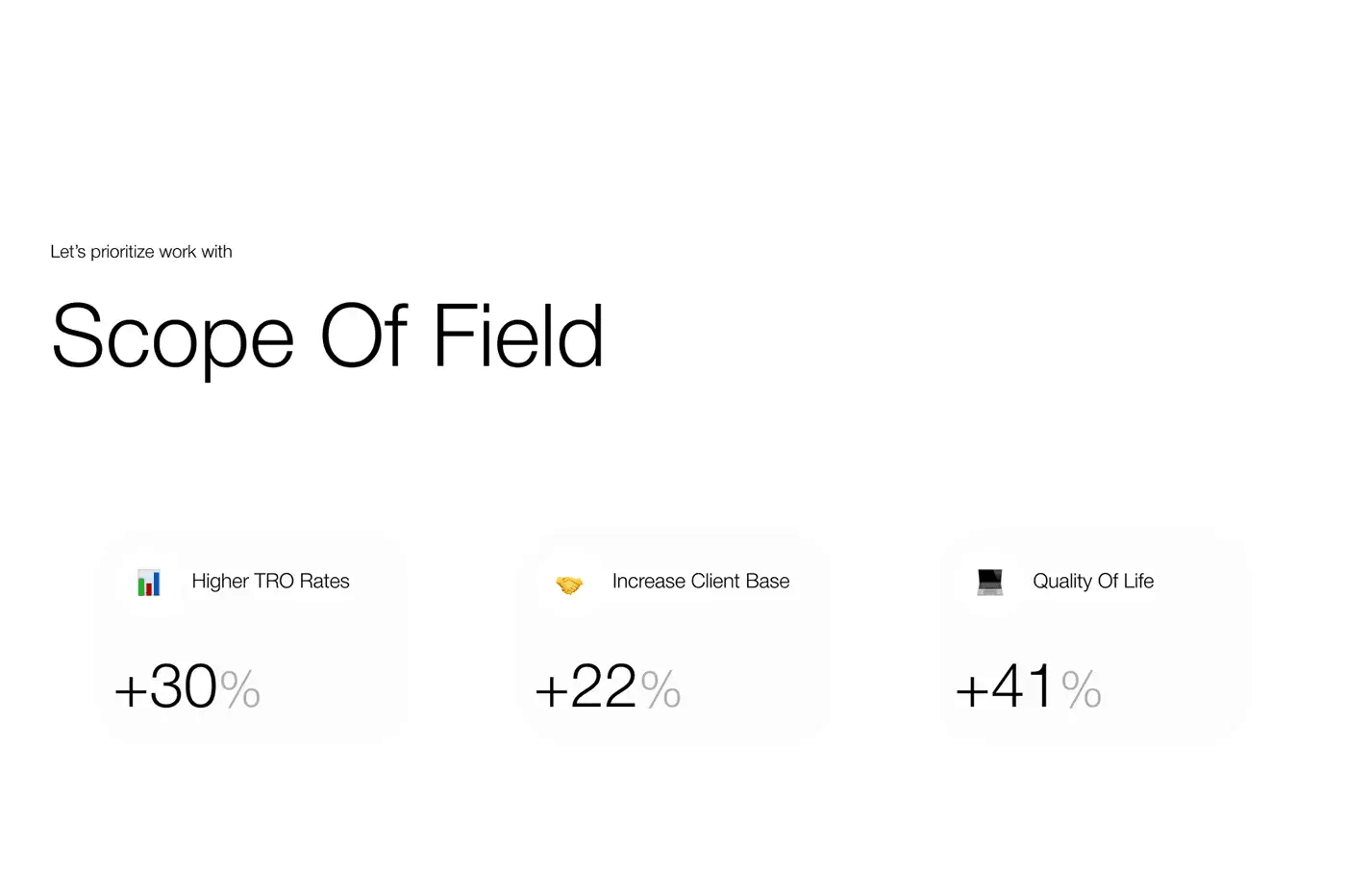Click the percent sign after 22
Viewport: 1346px width, 896px height.
(661, 689)
